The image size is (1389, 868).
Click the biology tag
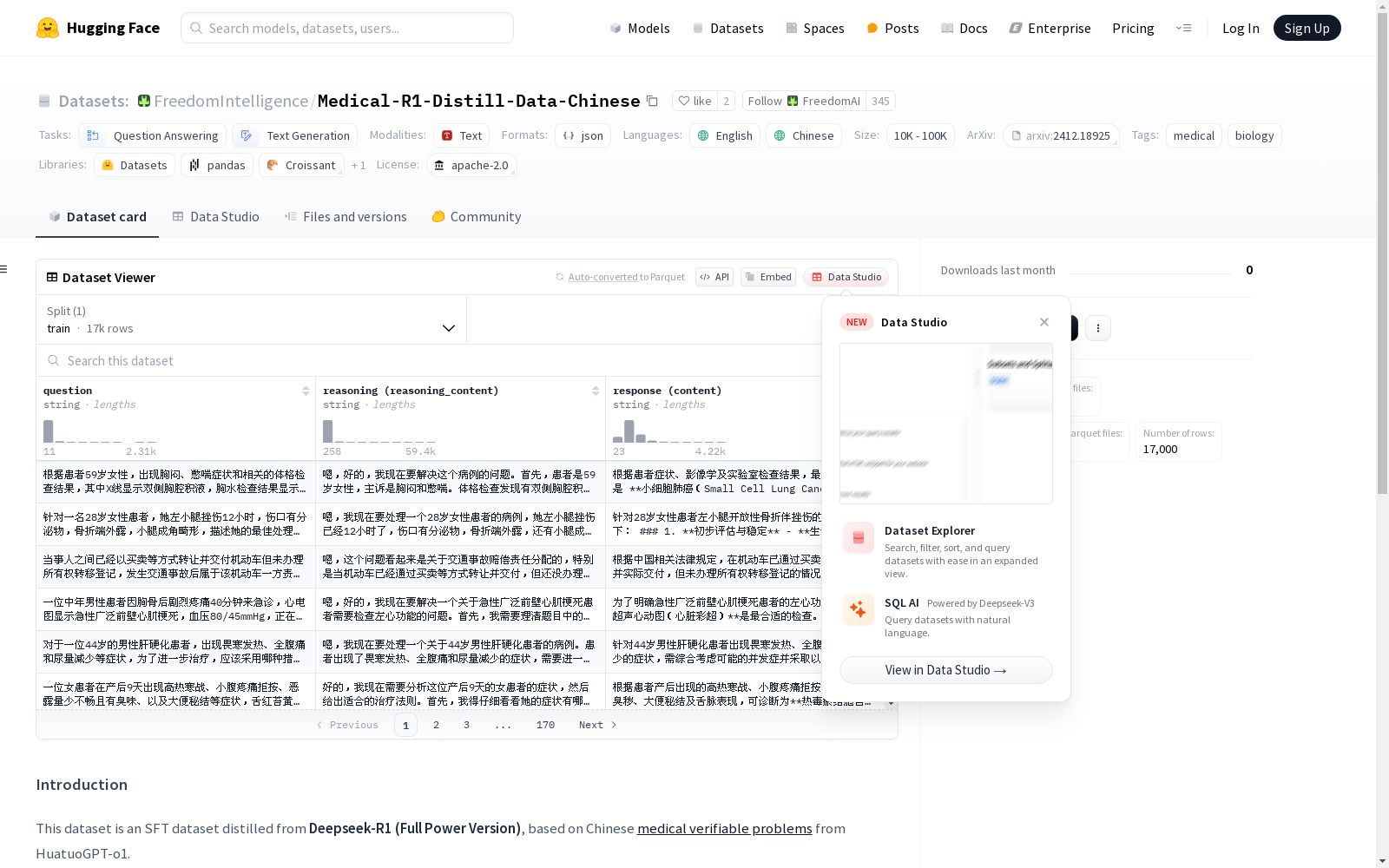click(x=1254, y=135)
